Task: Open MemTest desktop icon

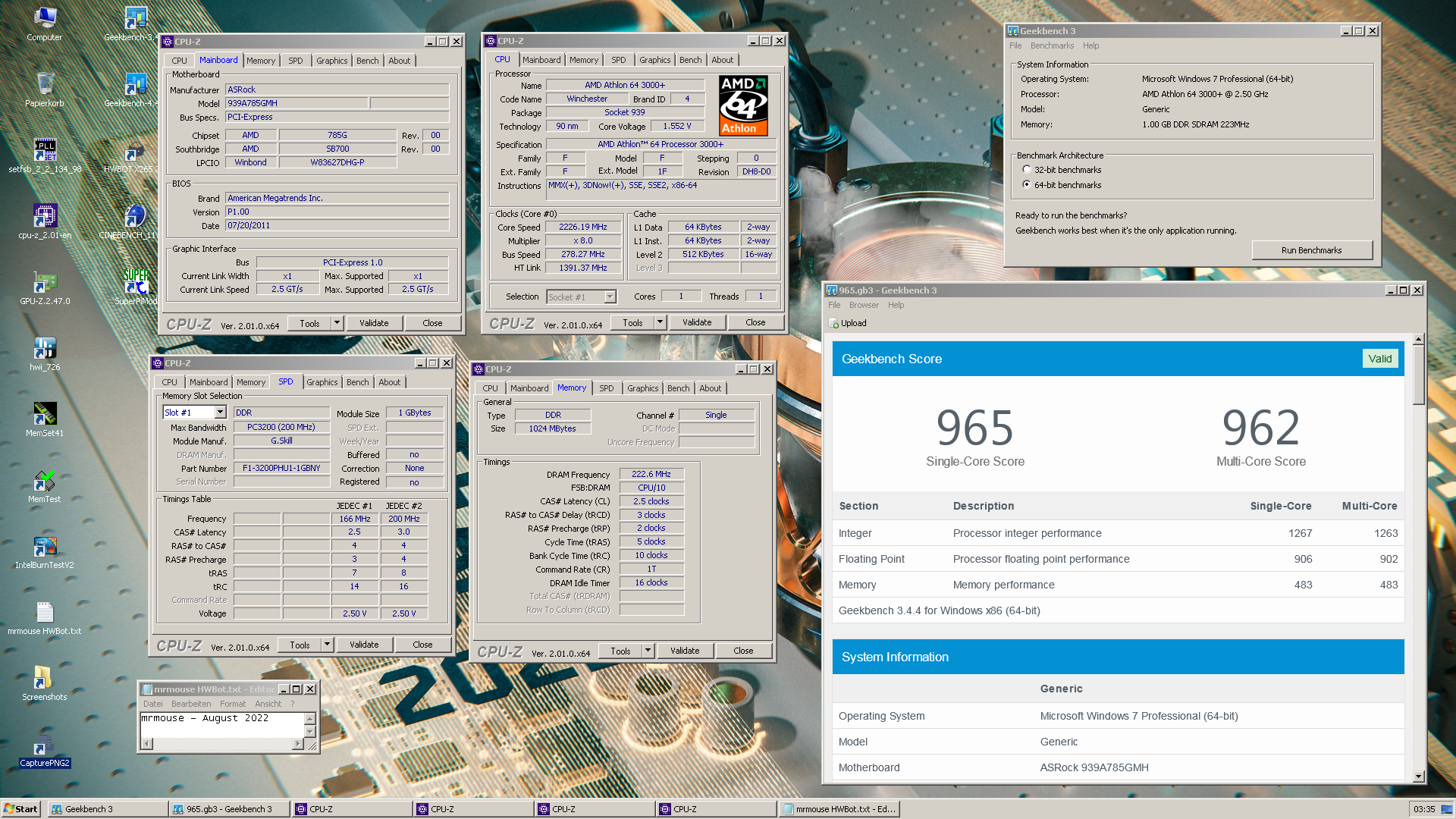Action: click(x=45, y=485)
